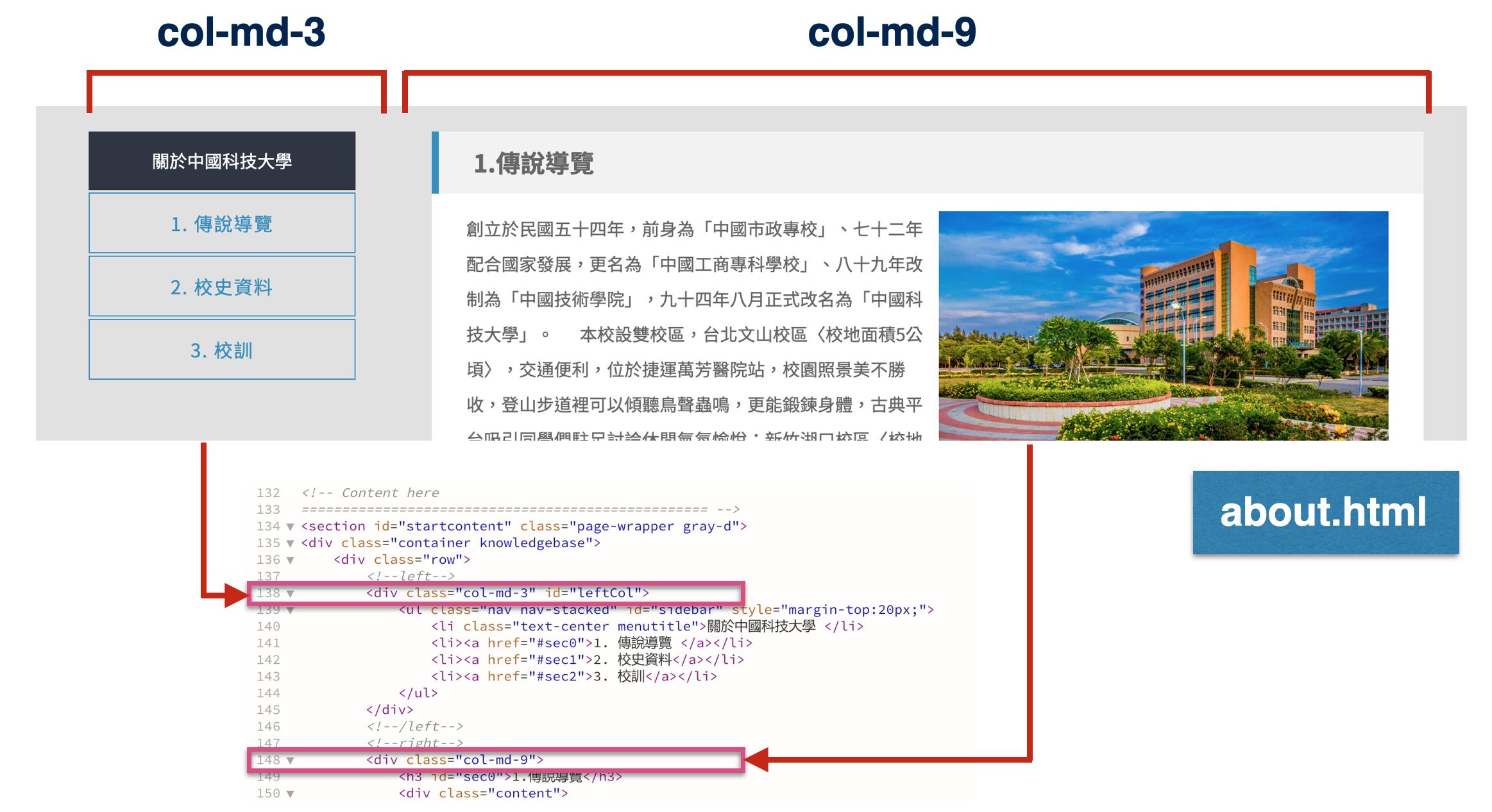This screenshot has width=1492, height=812.
Task: Collapse the fold arrow on line 134
Action: (x=290, y=527)
